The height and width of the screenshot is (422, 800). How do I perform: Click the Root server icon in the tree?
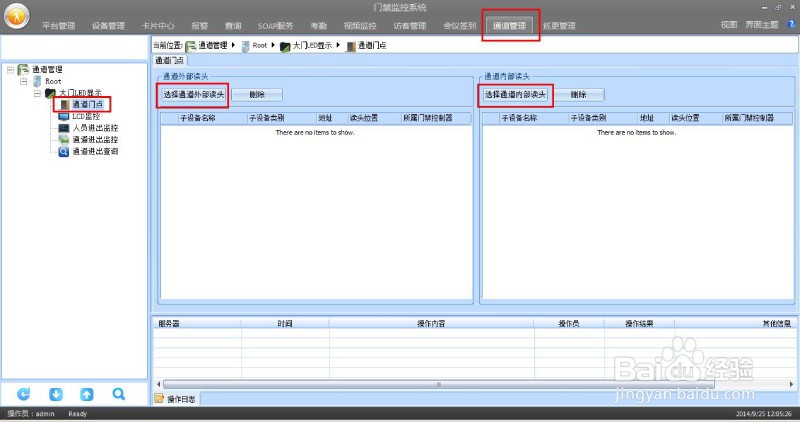[x=37, y=81]
